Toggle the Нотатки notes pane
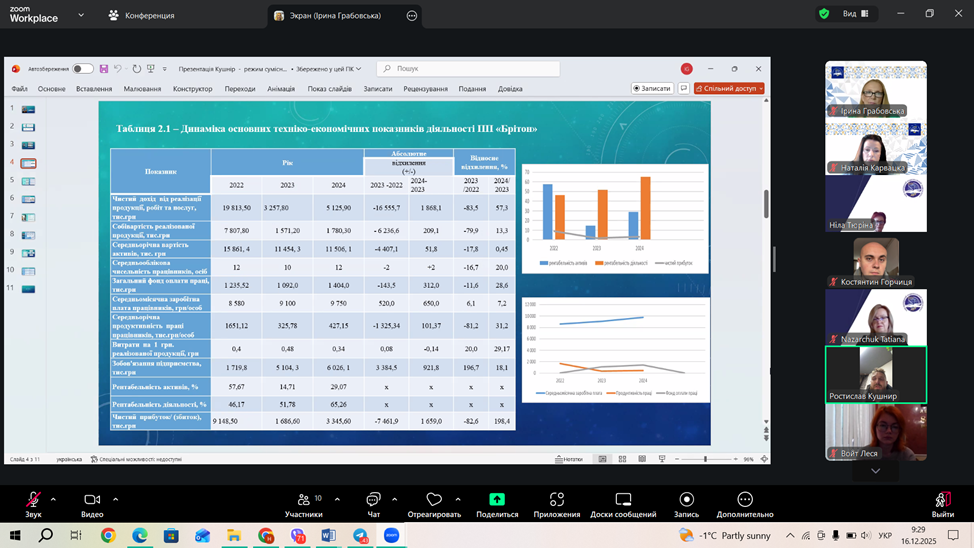The width and height of the screenshot is (974, 548). tap(572, 459)
